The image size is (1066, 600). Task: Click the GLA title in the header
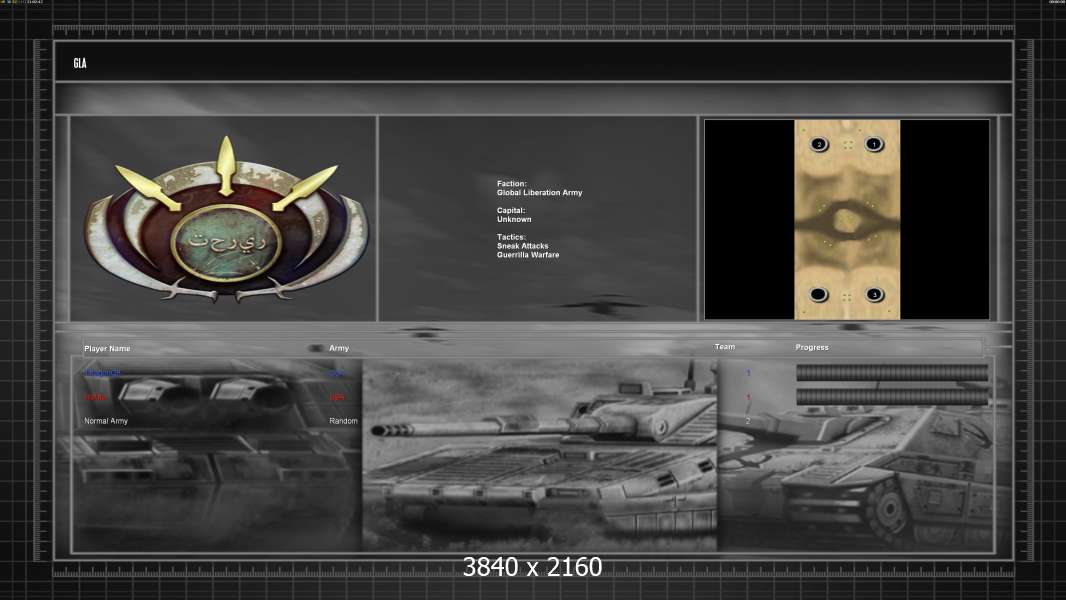80,63
